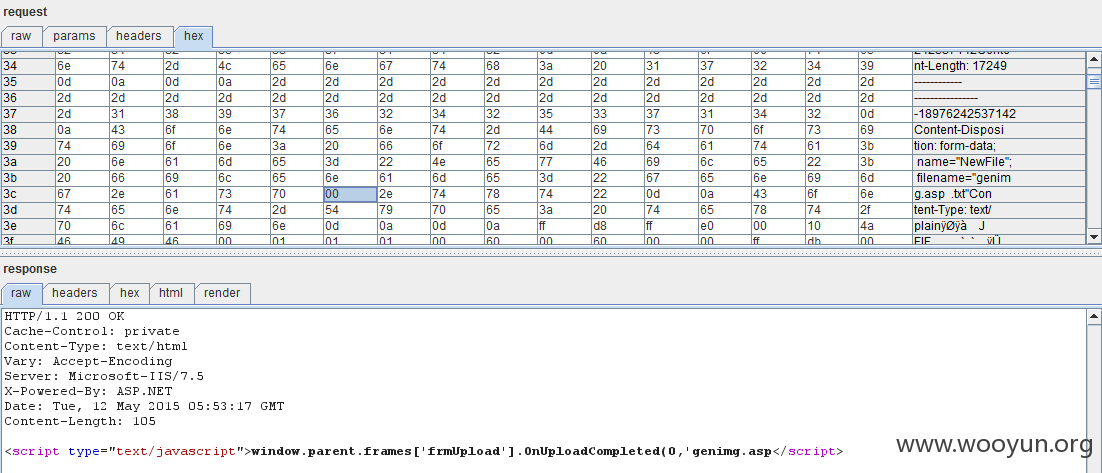Viewport: 1102px width, 473px height.
Task: Click the 22 byte in row 3b
Action: tap(618, 179)
